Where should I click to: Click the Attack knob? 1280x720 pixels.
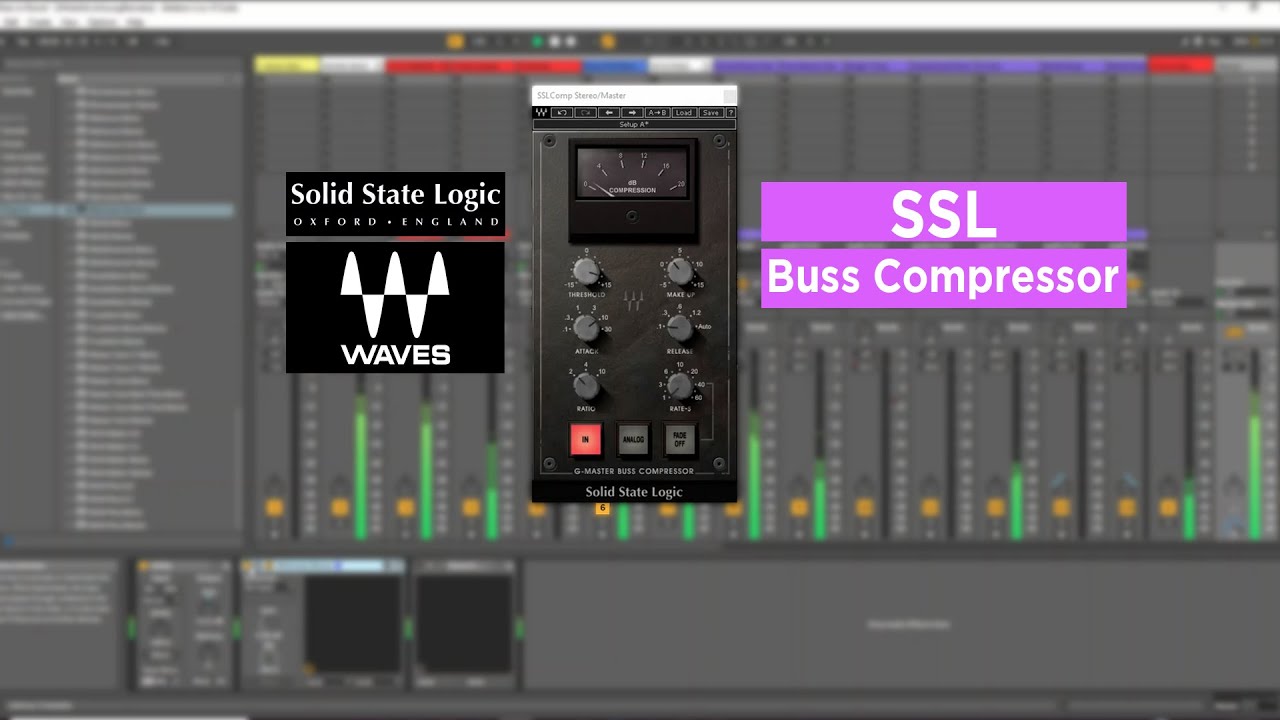587,328
